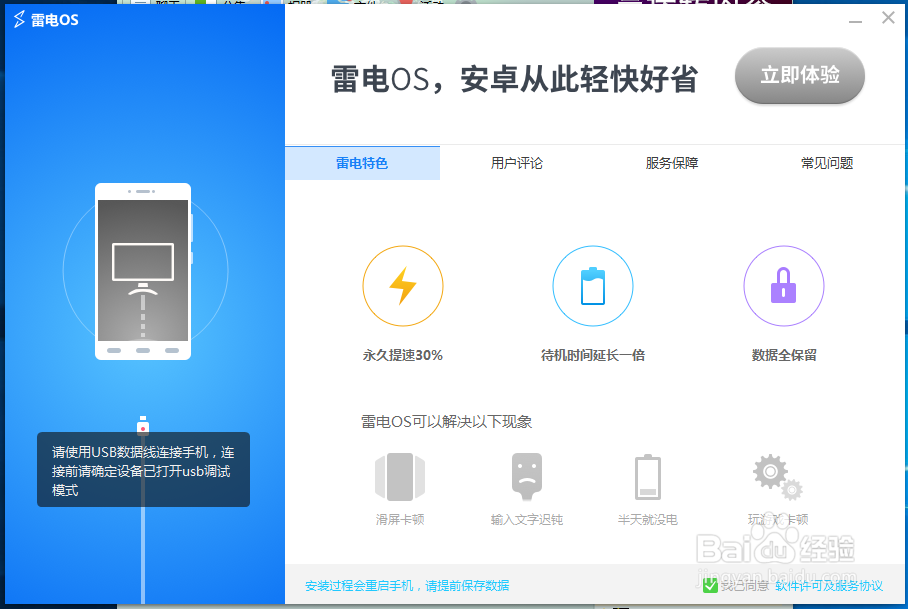Click the 永久提速30% label

pyautogui.click(x=403, y=355)
